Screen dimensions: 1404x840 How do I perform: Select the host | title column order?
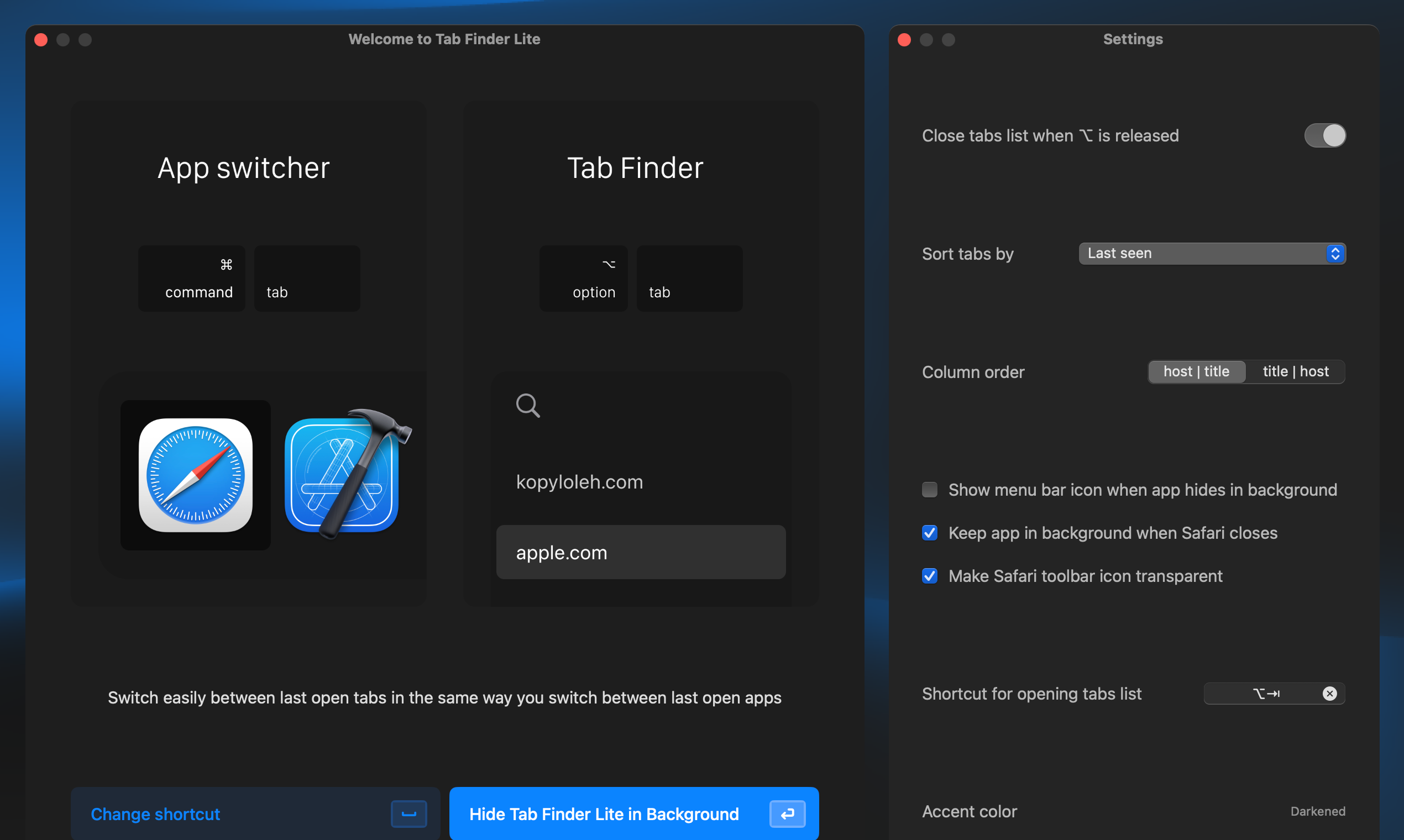coord(1196,372)
